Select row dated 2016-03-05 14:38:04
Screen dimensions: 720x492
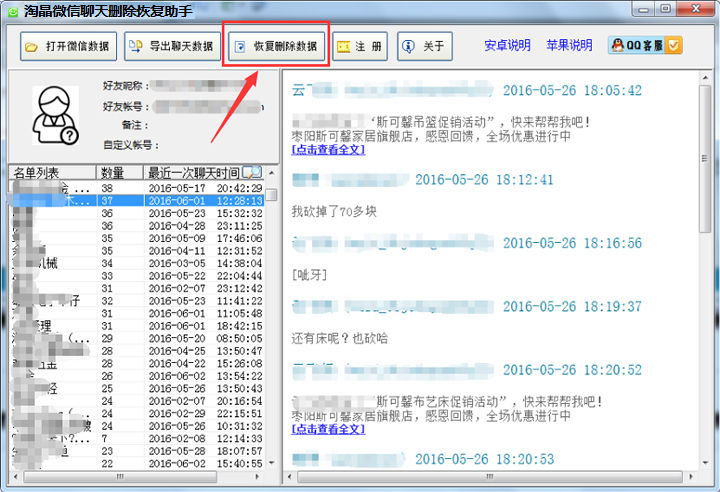pyautogui.click(x=137, y=263)
